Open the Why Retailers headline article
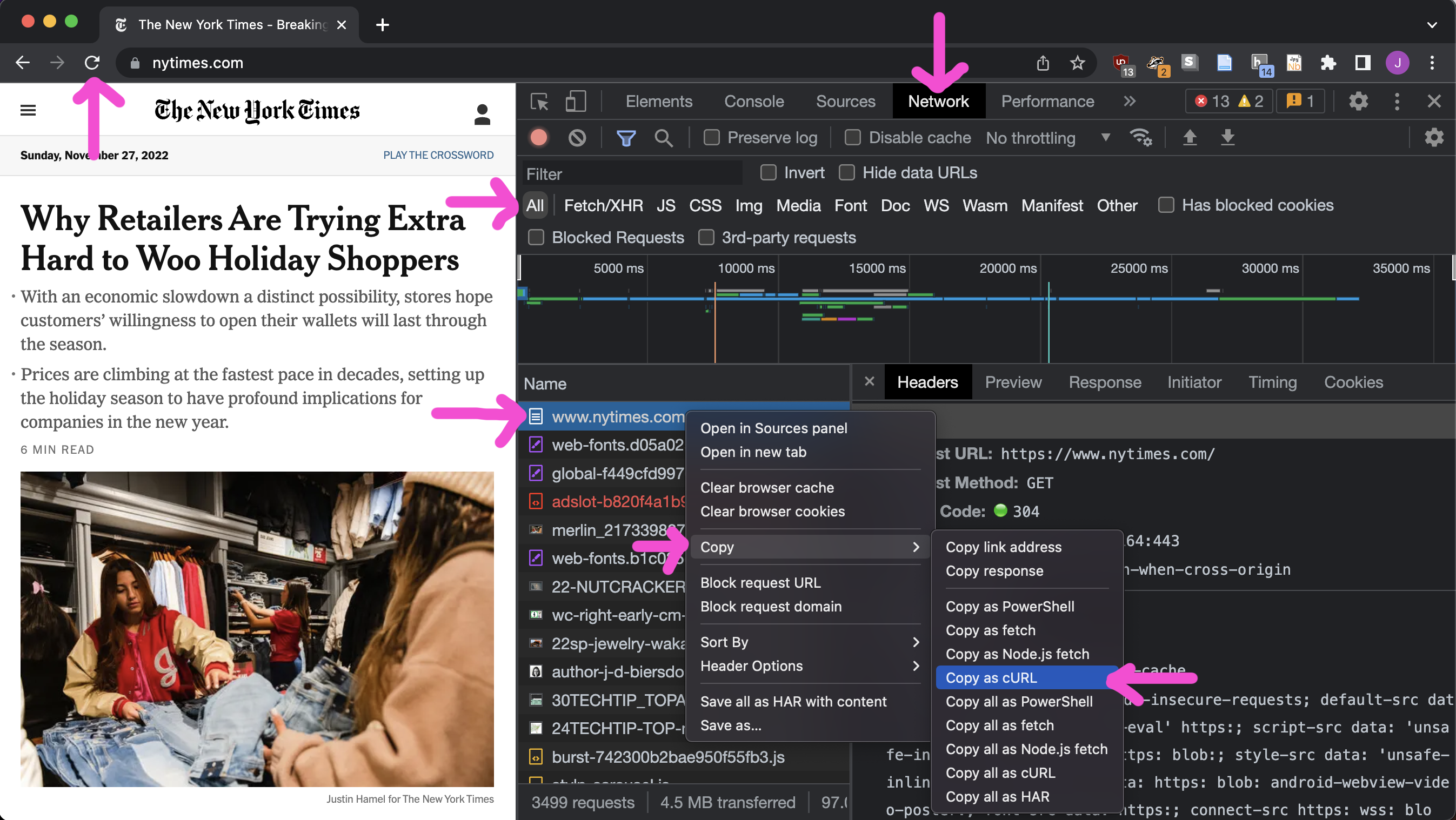The width and height of the screenshot is (1456, 820). click(x=243, y=239)
